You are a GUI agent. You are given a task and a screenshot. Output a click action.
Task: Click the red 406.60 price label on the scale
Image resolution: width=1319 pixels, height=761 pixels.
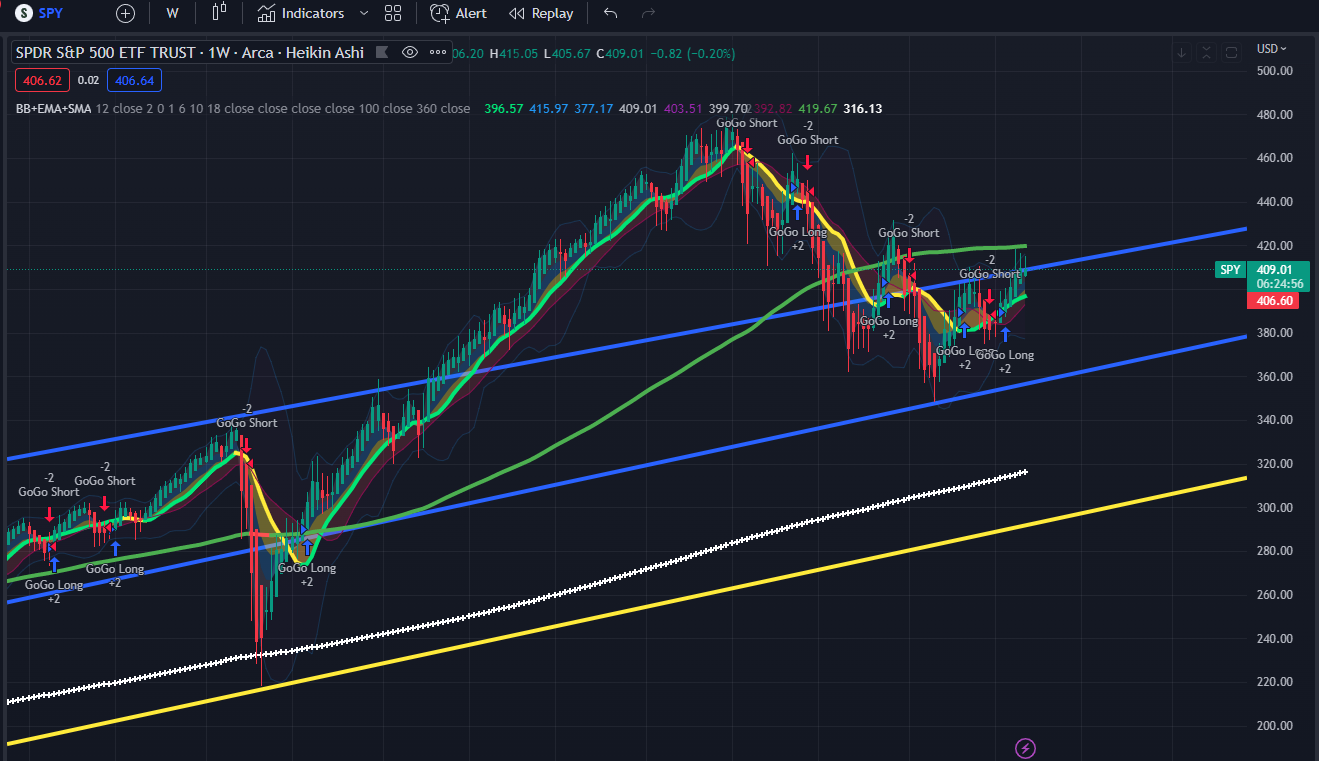click(x=1273, y=301)
